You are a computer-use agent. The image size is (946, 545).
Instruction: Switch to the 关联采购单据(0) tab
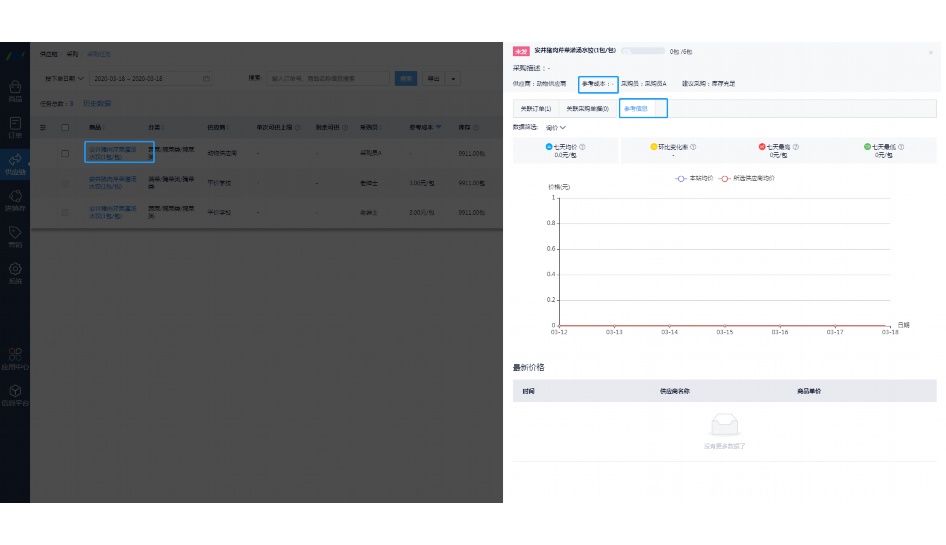click(x=587, y=108)
